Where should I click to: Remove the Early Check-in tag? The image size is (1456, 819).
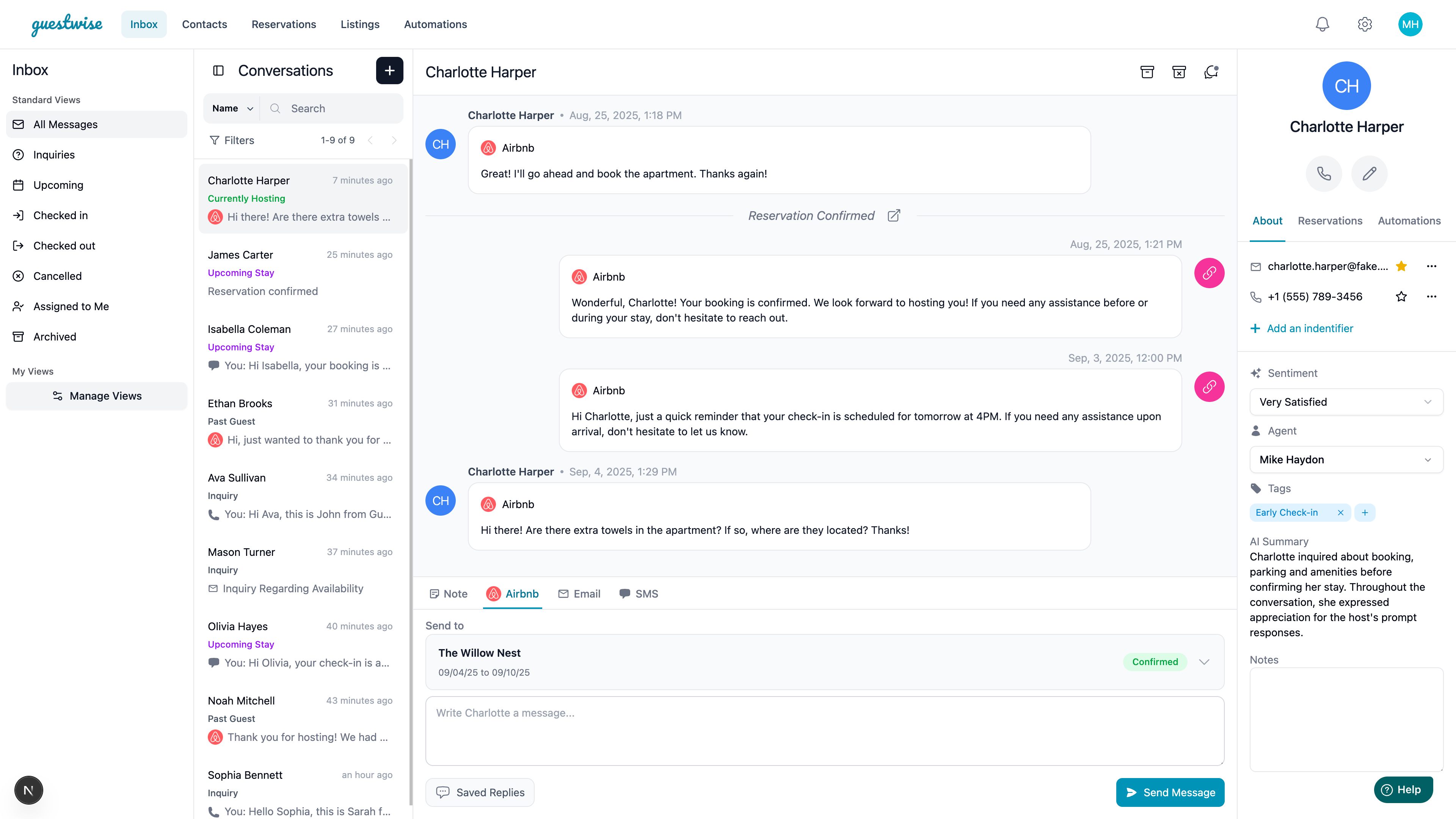1340,513
